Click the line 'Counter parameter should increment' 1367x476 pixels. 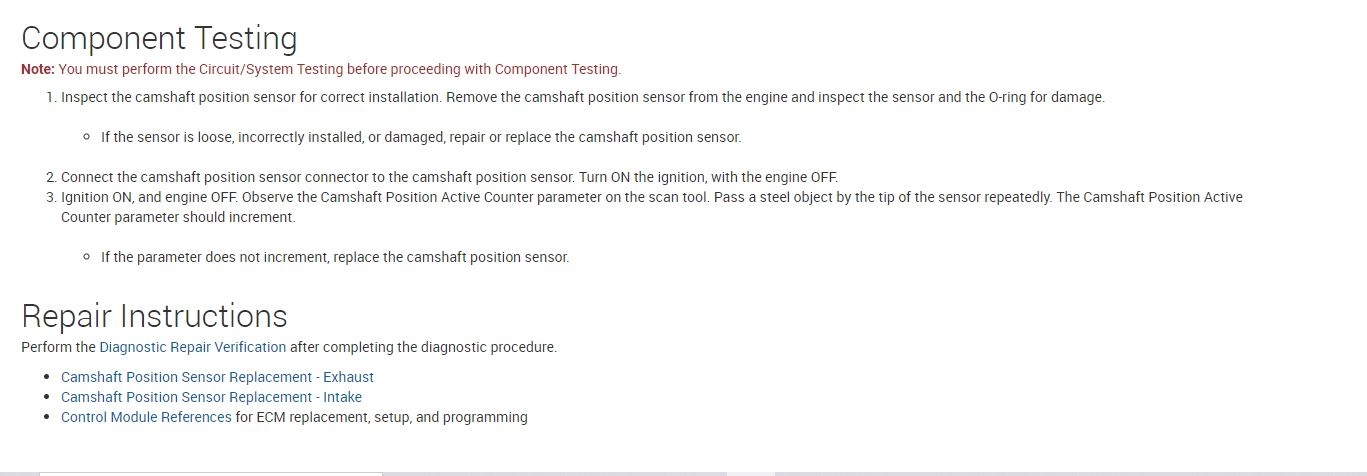point(178,217)
